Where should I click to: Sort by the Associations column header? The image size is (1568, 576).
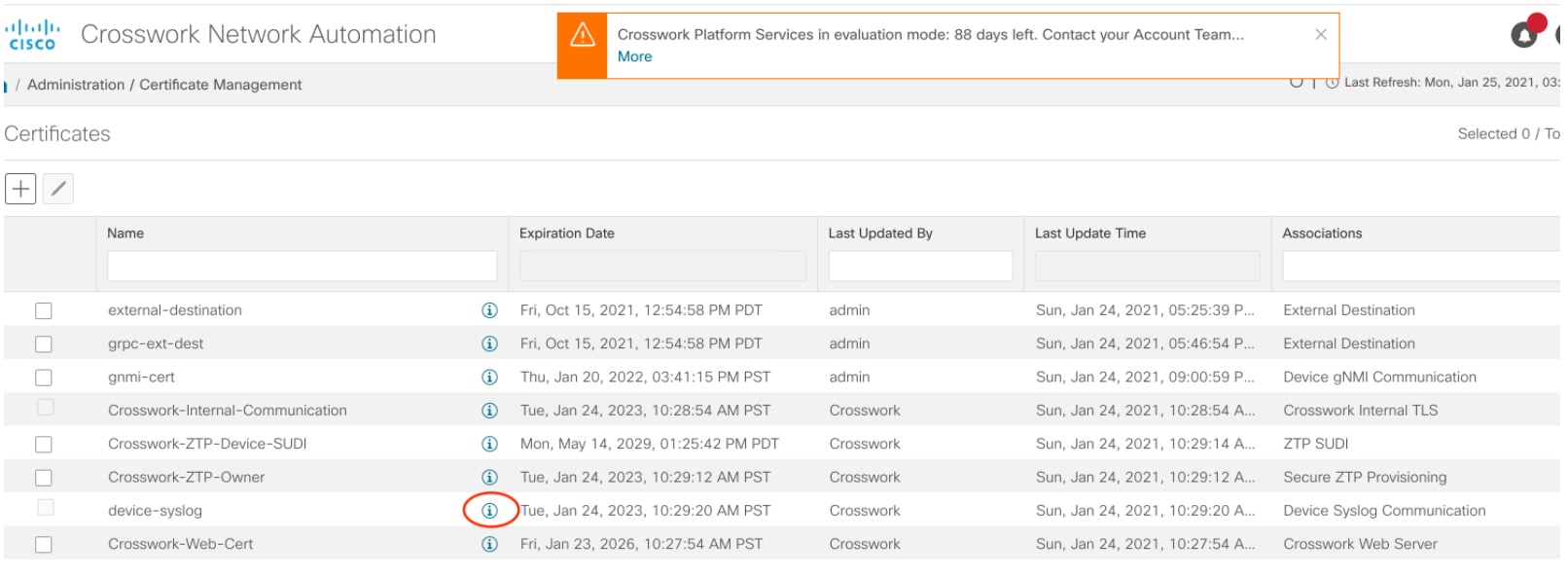(1322, 234)
